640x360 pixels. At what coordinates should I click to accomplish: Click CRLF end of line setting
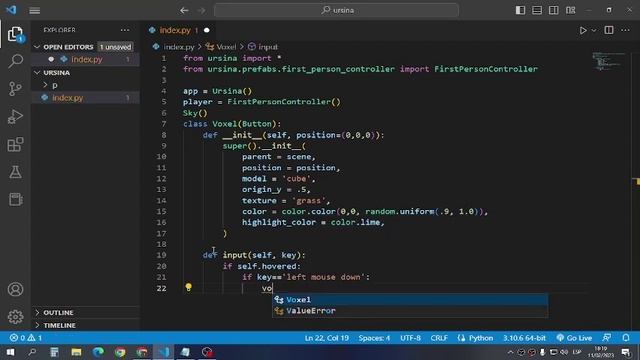pyautogui.click(x=439, y=338)
